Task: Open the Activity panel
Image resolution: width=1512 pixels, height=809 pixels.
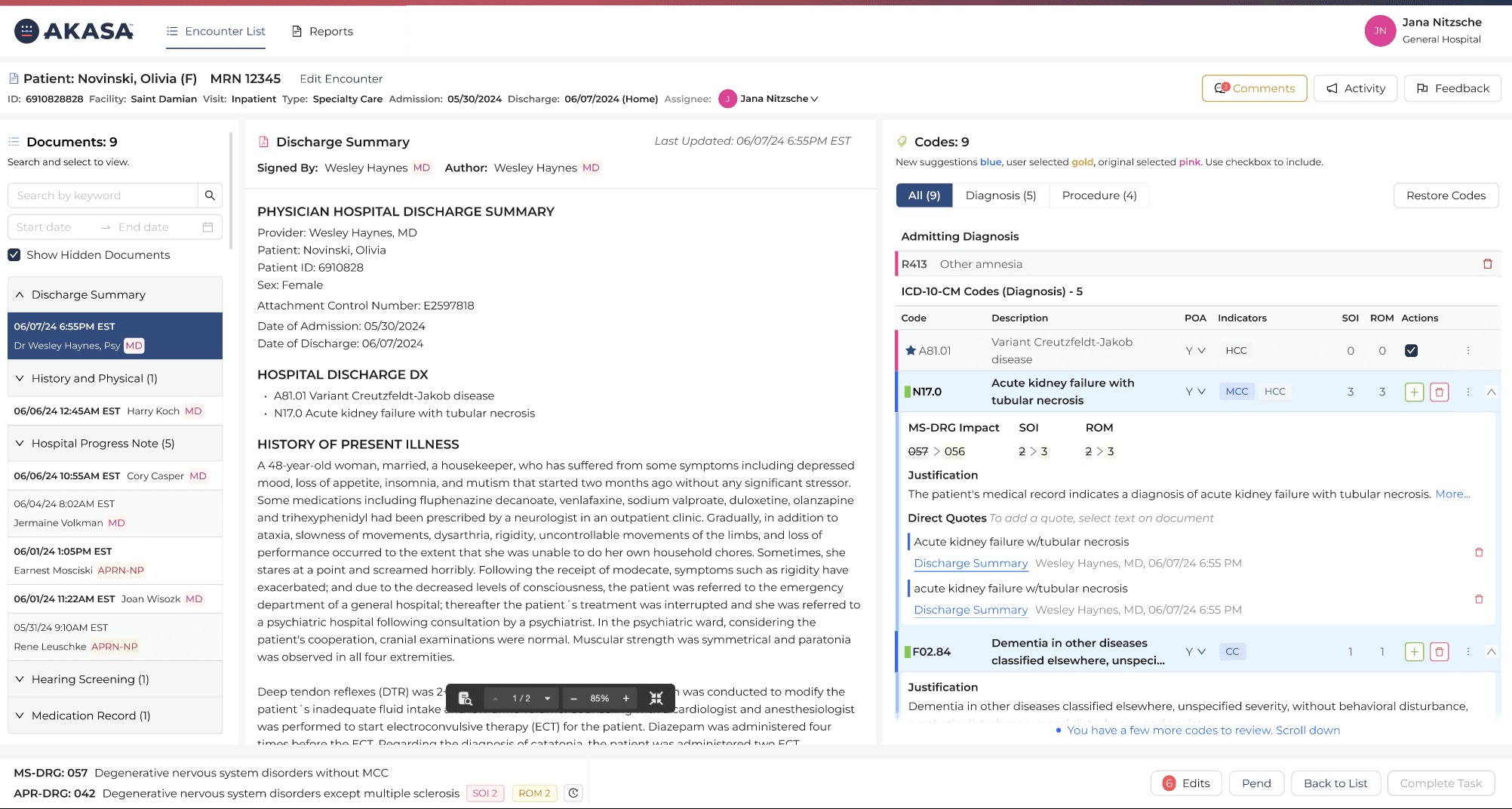Action: pyautogui.click(x=1356, y=88)
